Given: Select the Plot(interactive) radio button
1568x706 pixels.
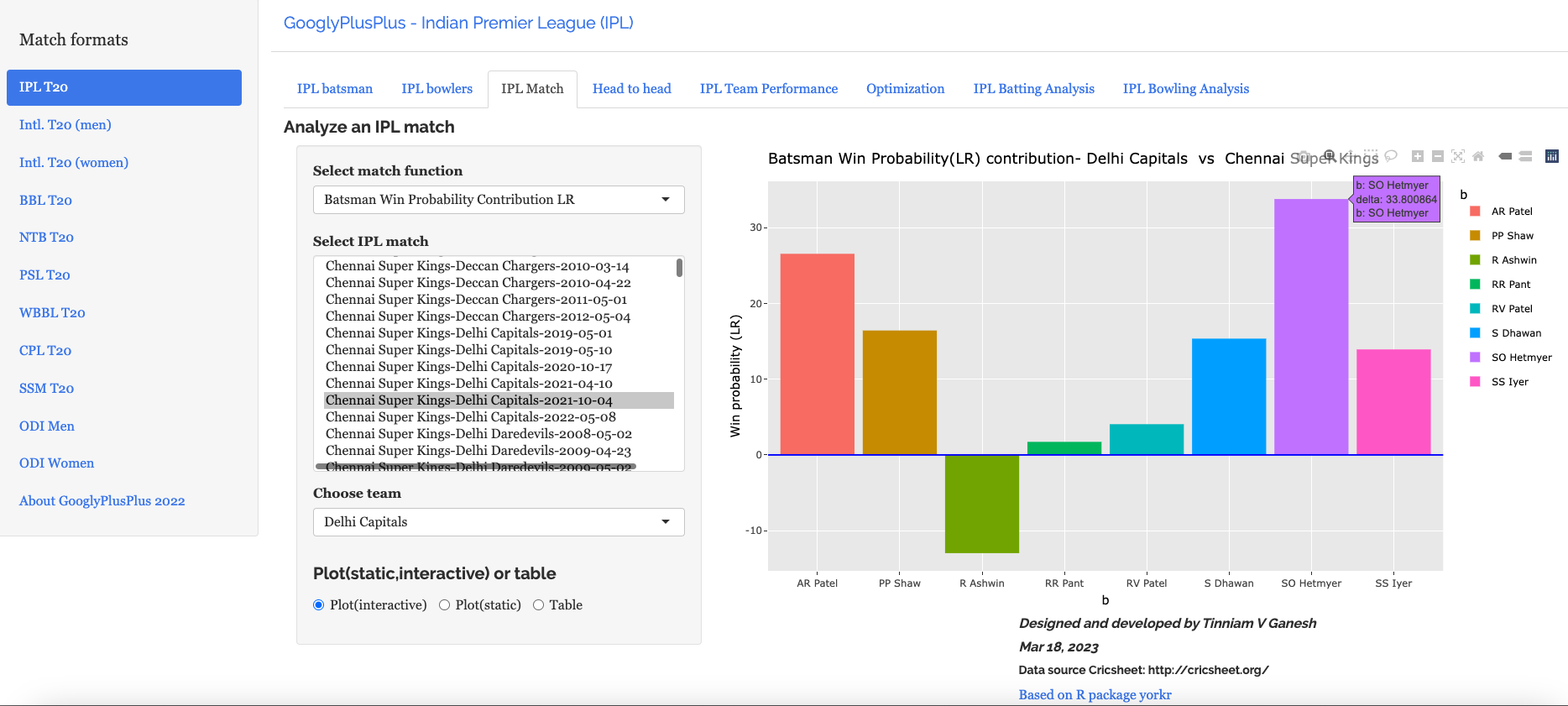Looking at the screenshot, I should click(x=319, y=605).
